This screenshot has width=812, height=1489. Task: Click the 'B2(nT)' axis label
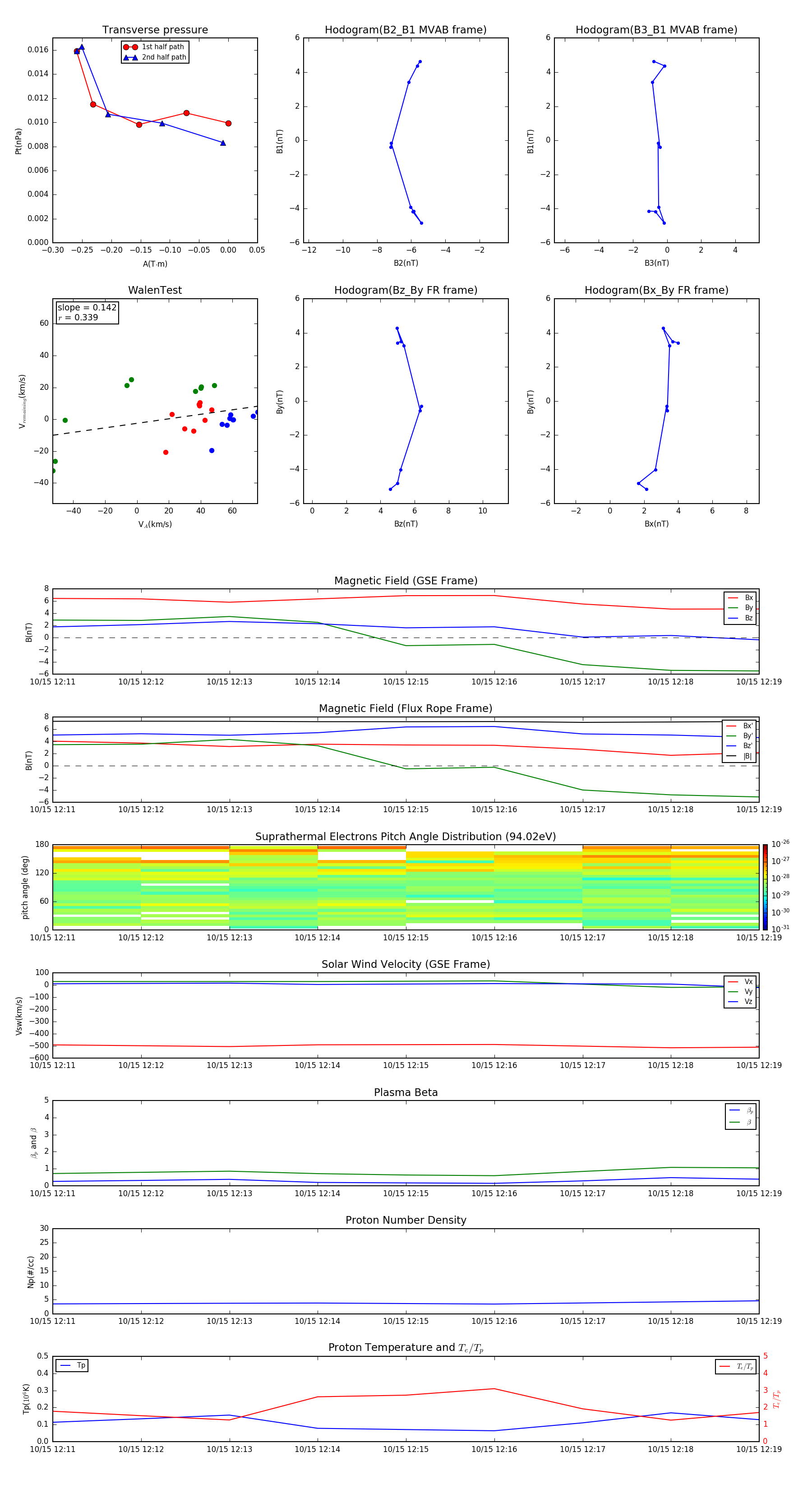click(406, 263)
